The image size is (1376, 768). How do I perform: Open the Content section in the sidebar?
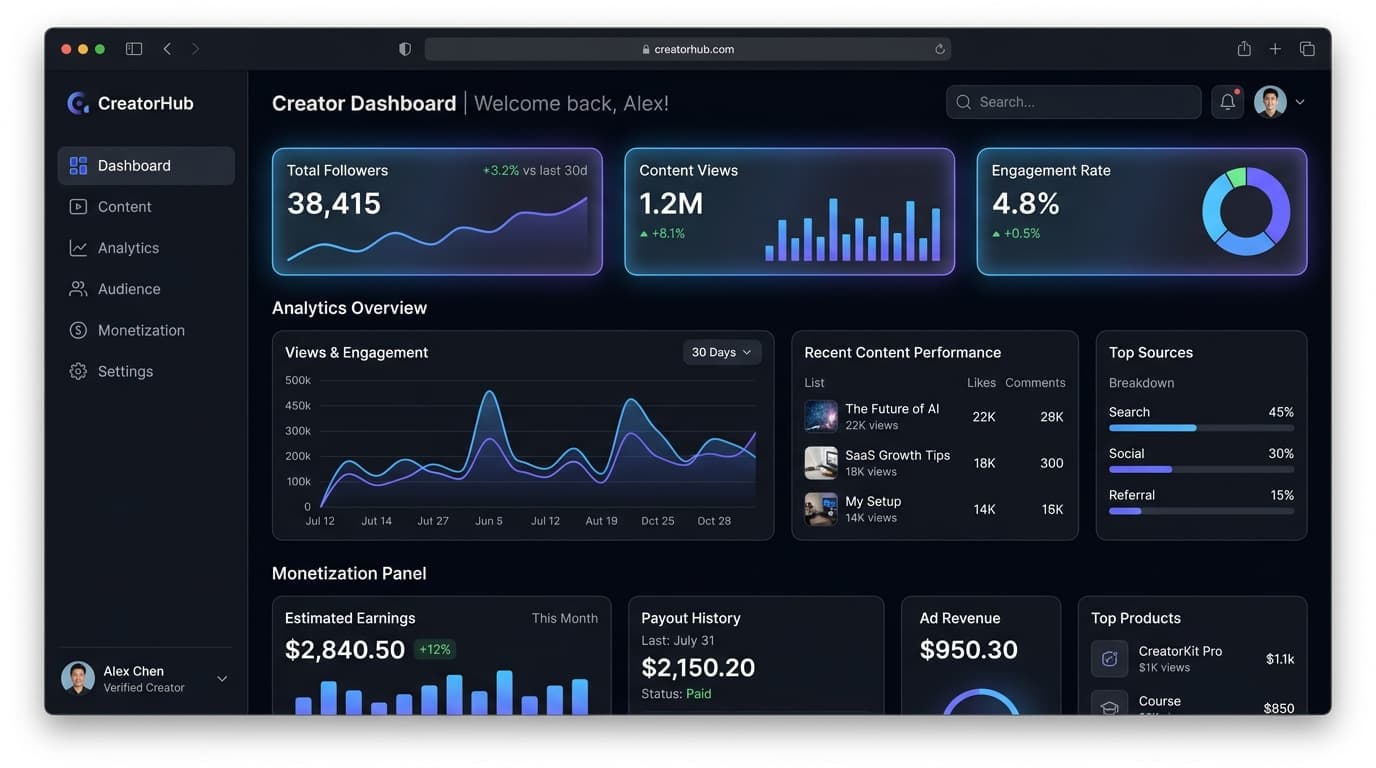pos(146,207)
